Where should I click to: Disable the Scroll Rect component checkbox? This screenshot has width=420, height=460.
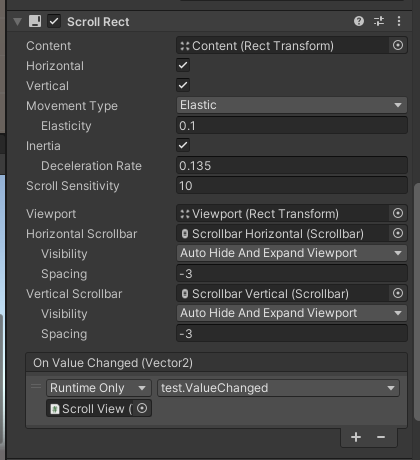[54, 21]
